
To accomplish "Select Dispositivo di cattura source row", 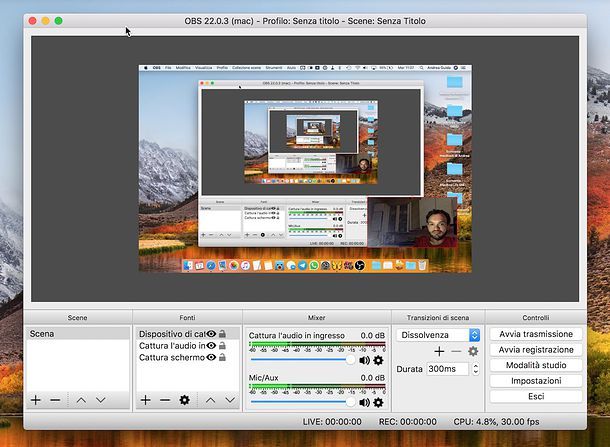I will pyautogui.click(x=187, y=334).
